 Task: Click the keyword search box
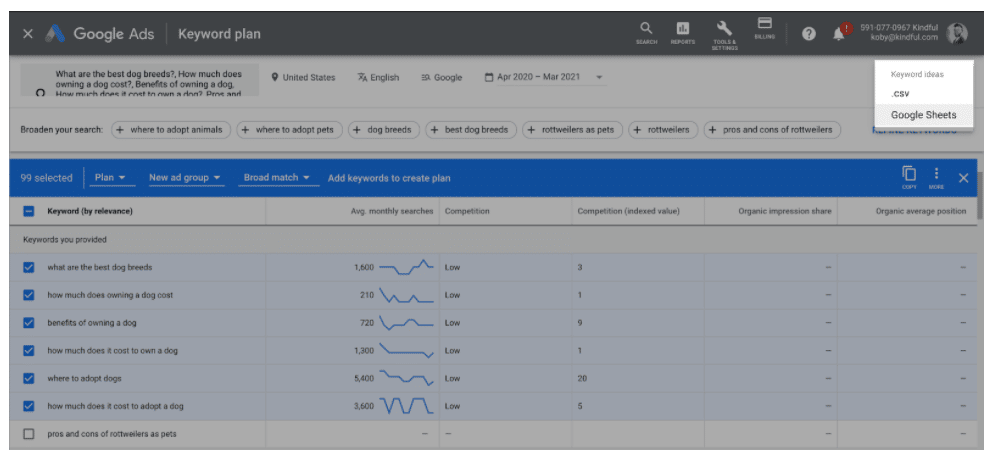140,80
